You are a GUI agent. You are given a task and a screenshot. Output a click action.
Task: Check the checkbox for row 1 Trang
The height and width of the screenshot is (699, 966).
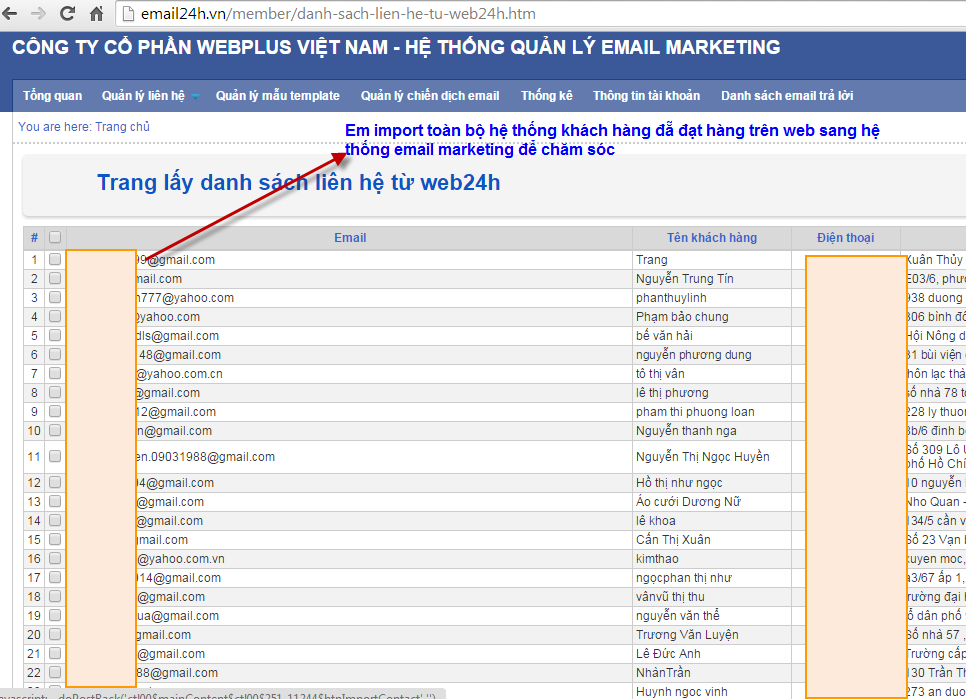tap(55, 259)
